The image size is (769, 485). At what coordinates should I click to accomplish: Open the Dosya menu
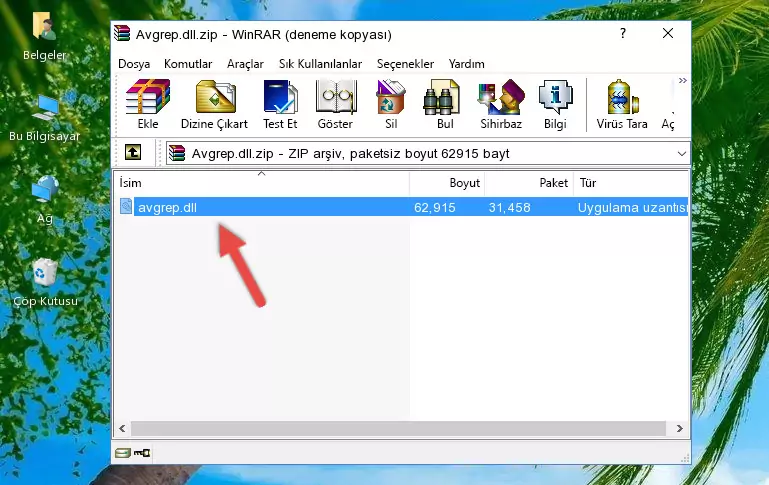click(134, 64)
